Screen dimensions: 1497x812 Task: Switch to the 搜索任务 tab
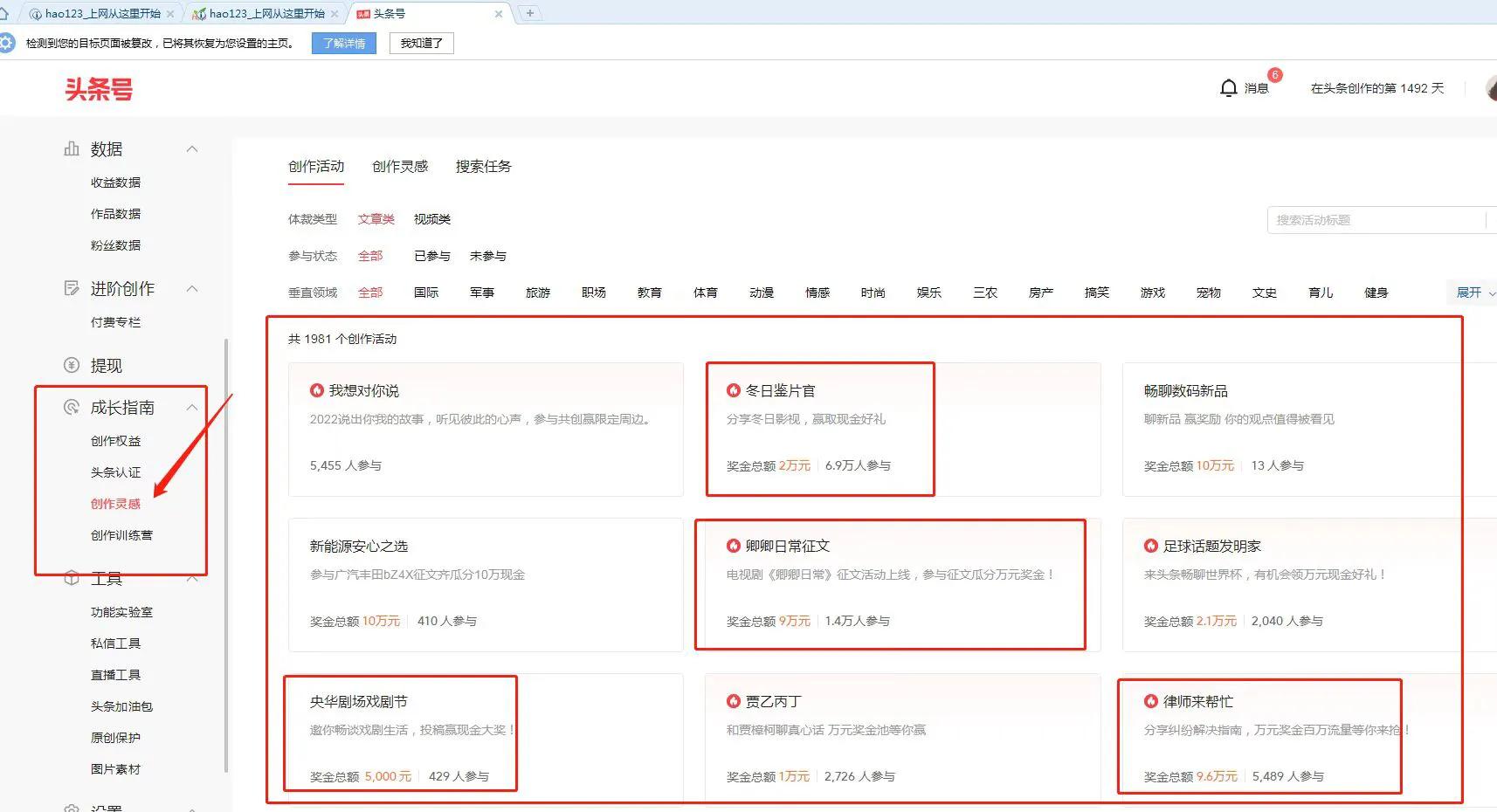point(482,167)
